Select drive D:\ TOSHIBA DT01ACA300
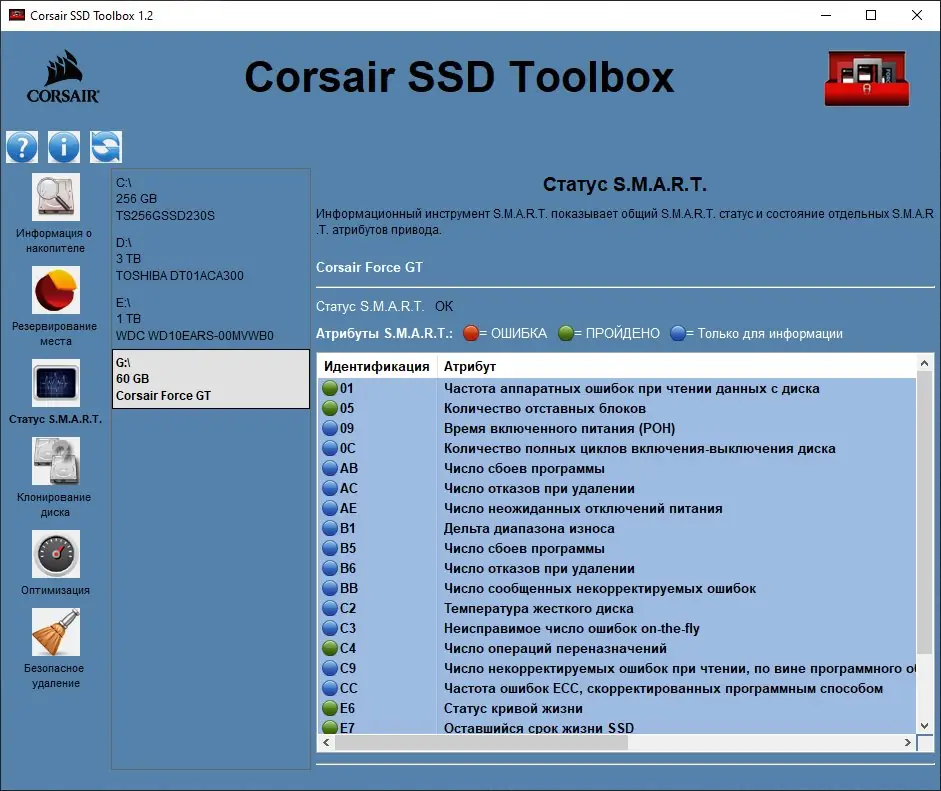The width and height of the screenshot is (941, 791). 211,259
